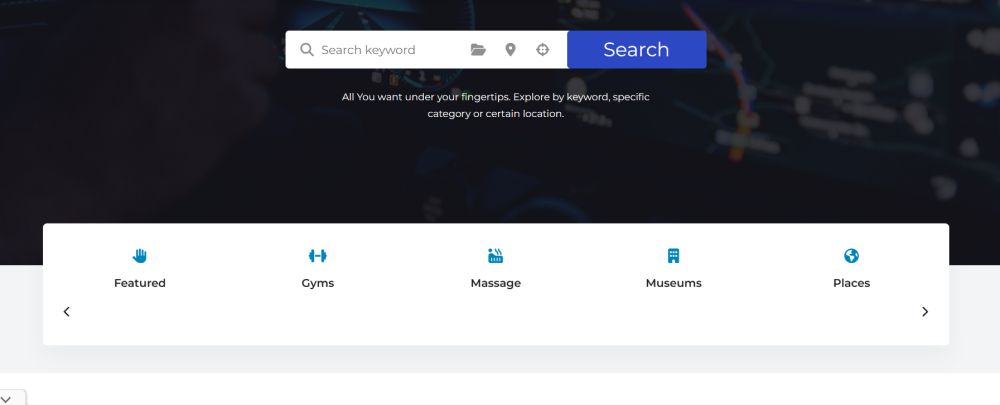1000x405 pixels.
Task: Click the magnifying glass search icon
Action: 307,50
